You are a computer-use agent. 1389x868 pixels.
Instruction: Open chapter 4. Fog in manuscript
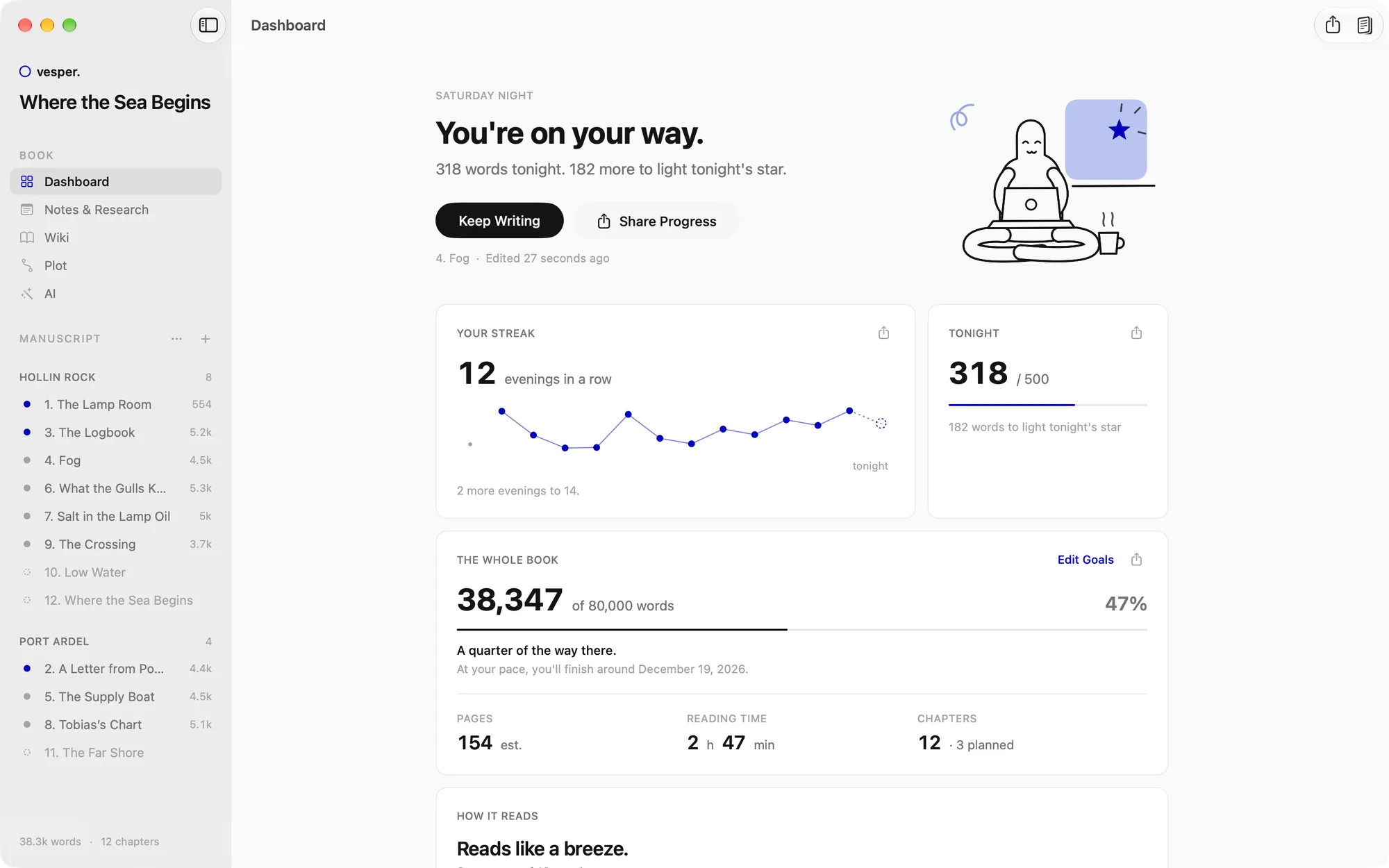tap(116, 460)
